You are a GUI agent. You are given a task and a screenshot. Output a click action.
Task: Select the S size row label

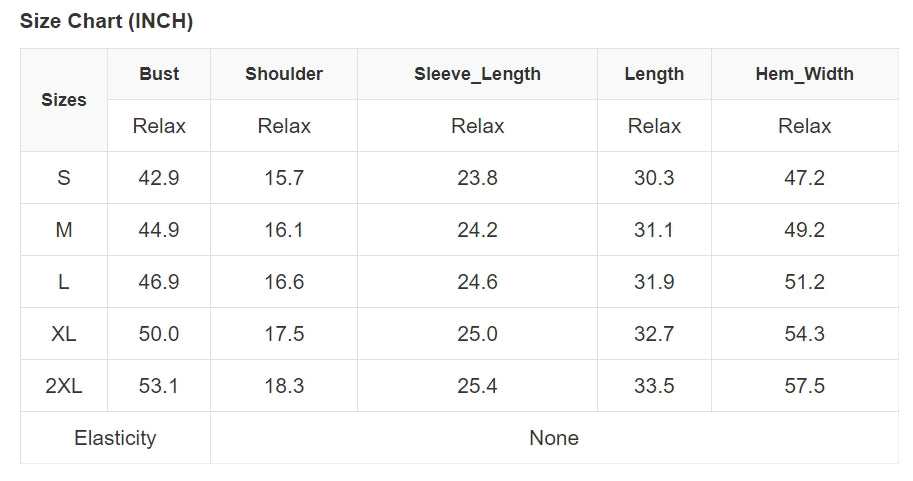tap(64, 178)
